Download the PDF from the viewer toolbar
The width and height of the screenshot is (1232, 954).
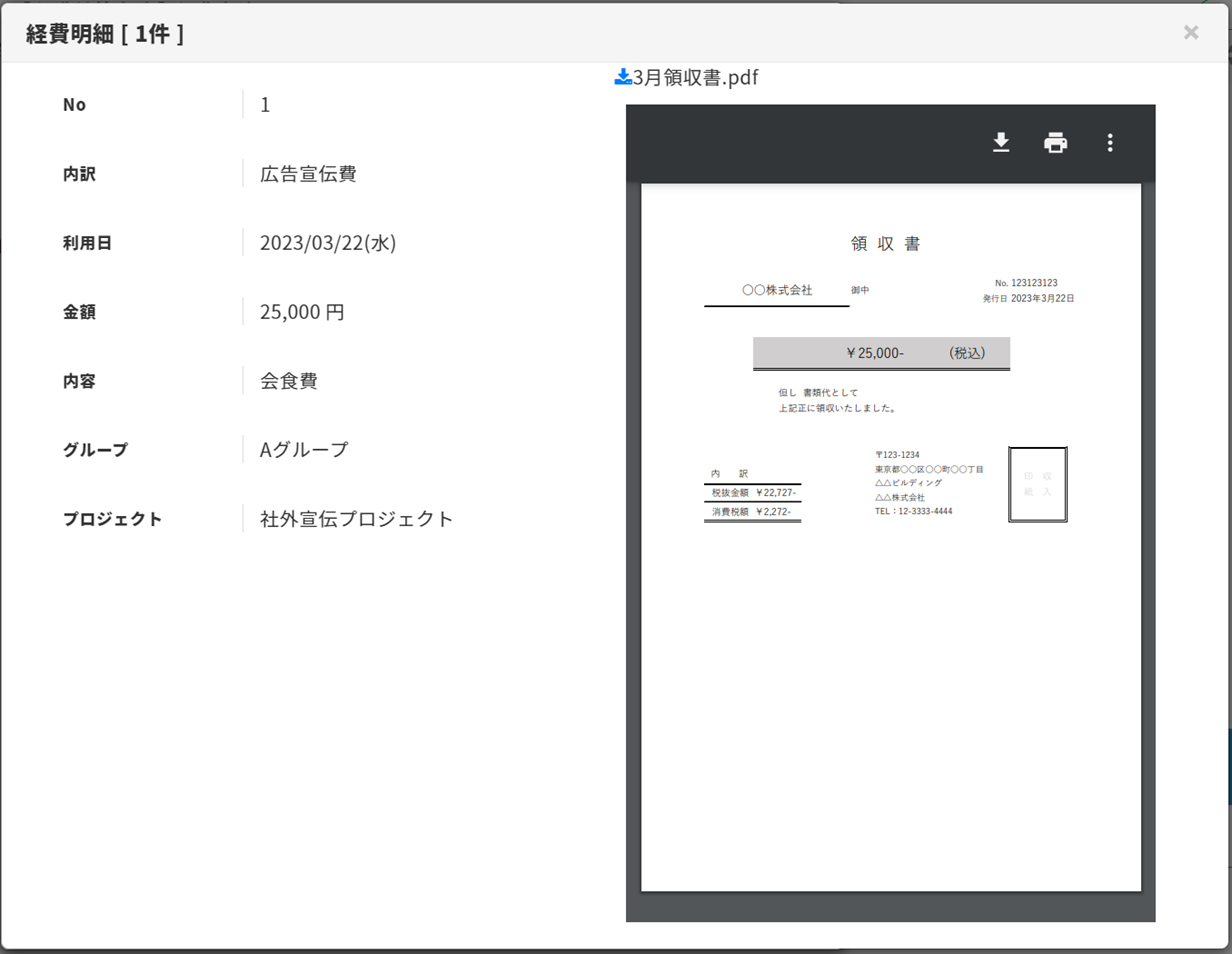coord(1001,143)
